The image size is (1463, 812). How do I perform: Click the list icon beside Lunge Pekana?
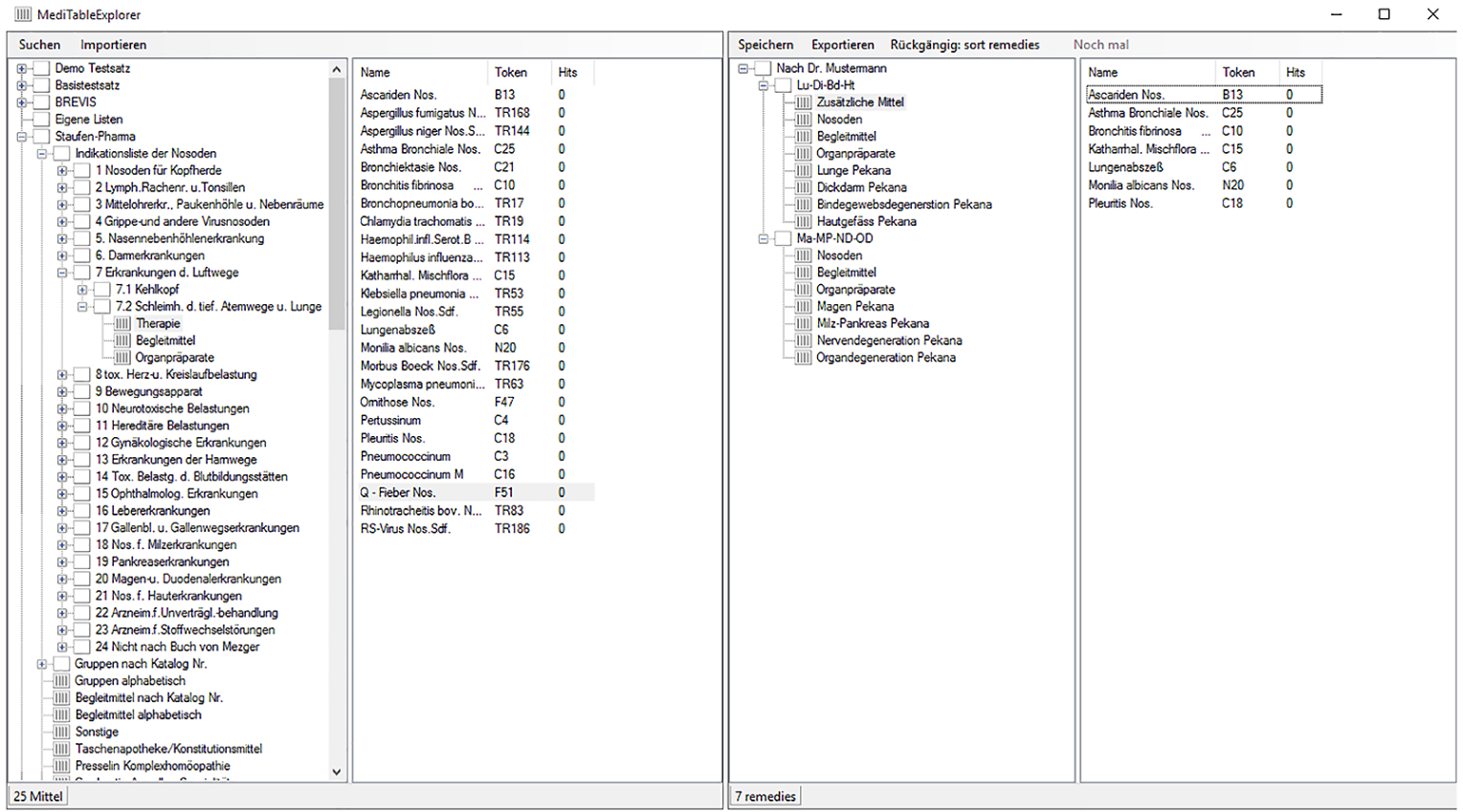tap(804, 171)
